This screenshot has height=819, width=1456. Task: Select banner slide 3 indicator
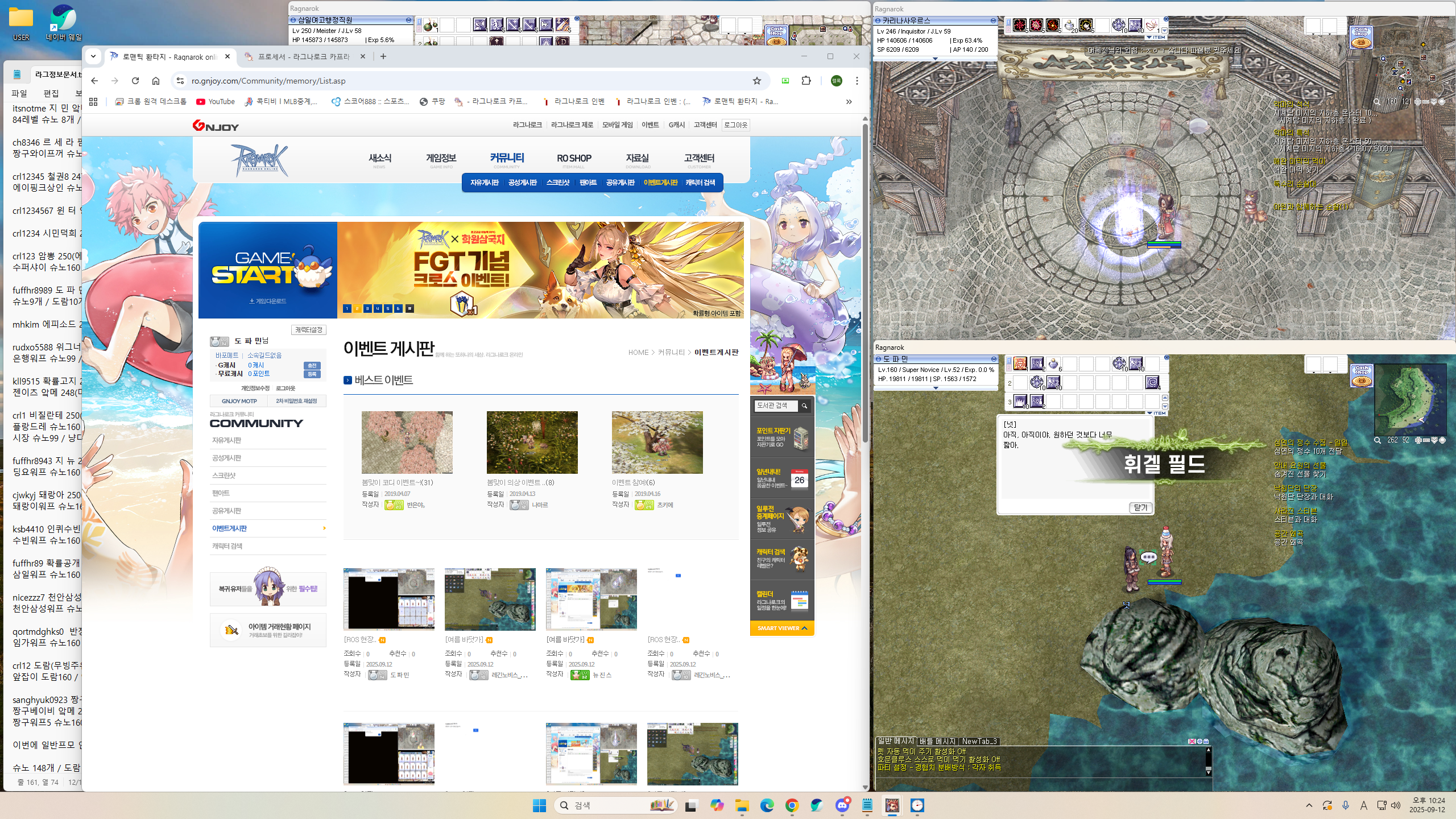point(367,308)
